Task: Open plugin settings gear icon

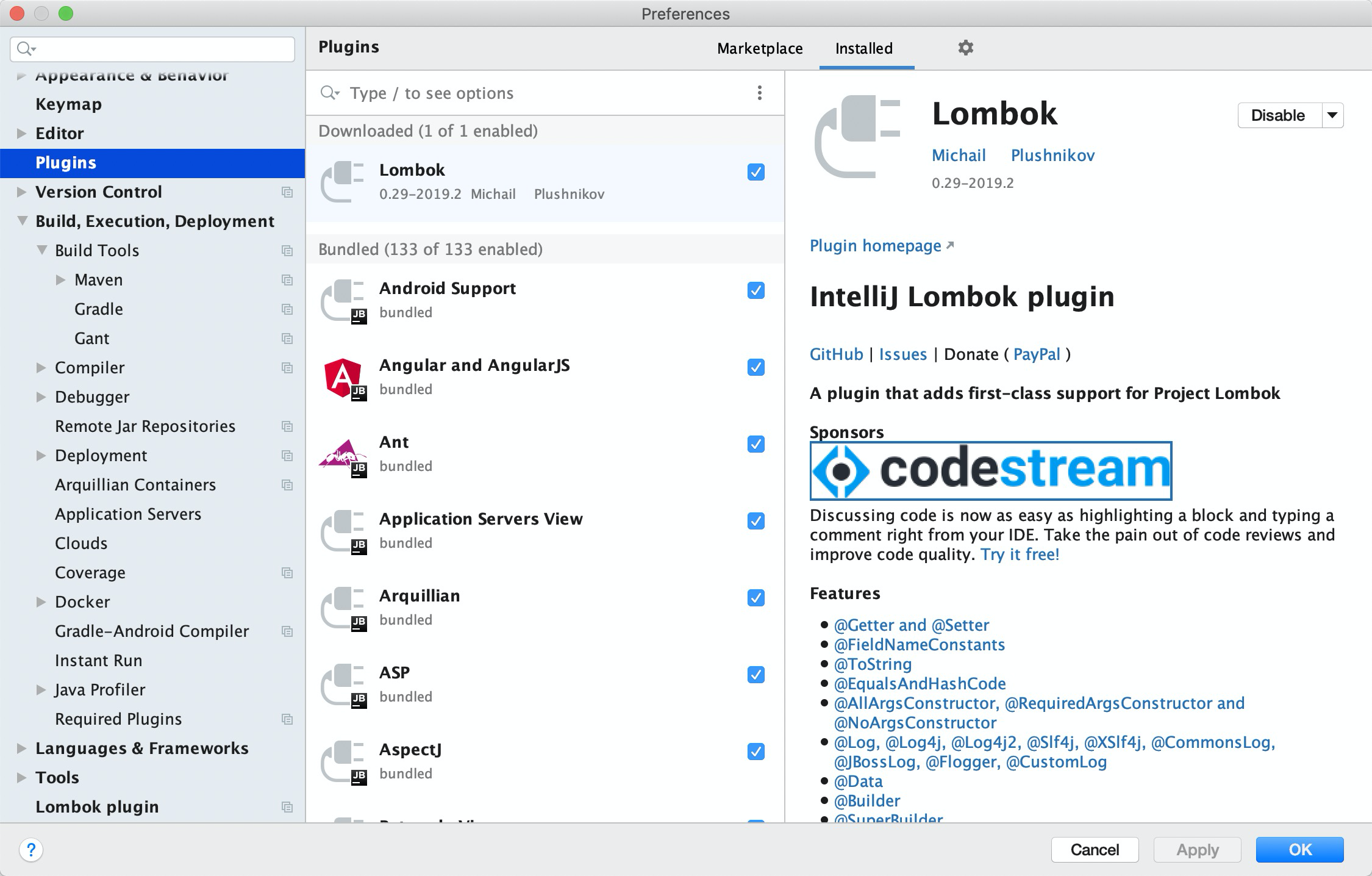Action: coord(965,48)
